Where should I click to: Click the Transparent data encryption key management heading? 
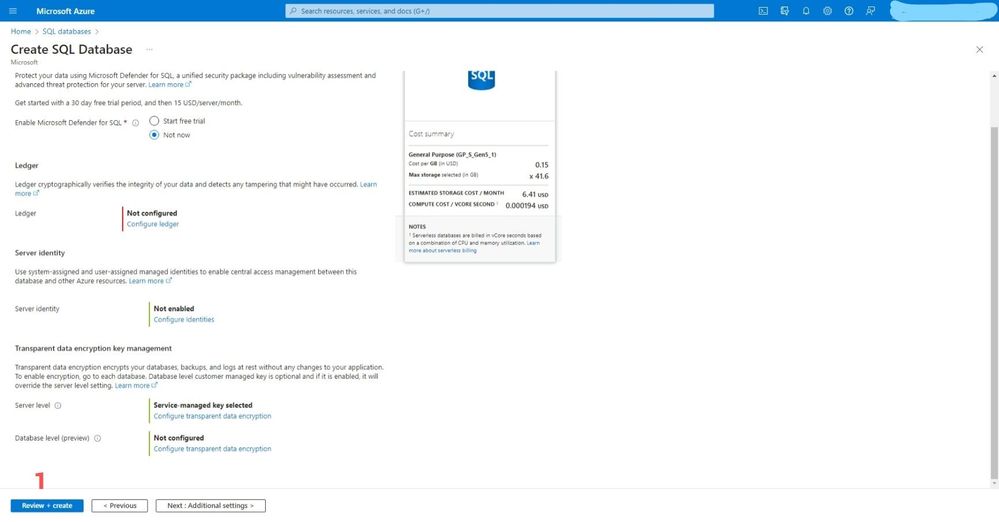[93, 349]
